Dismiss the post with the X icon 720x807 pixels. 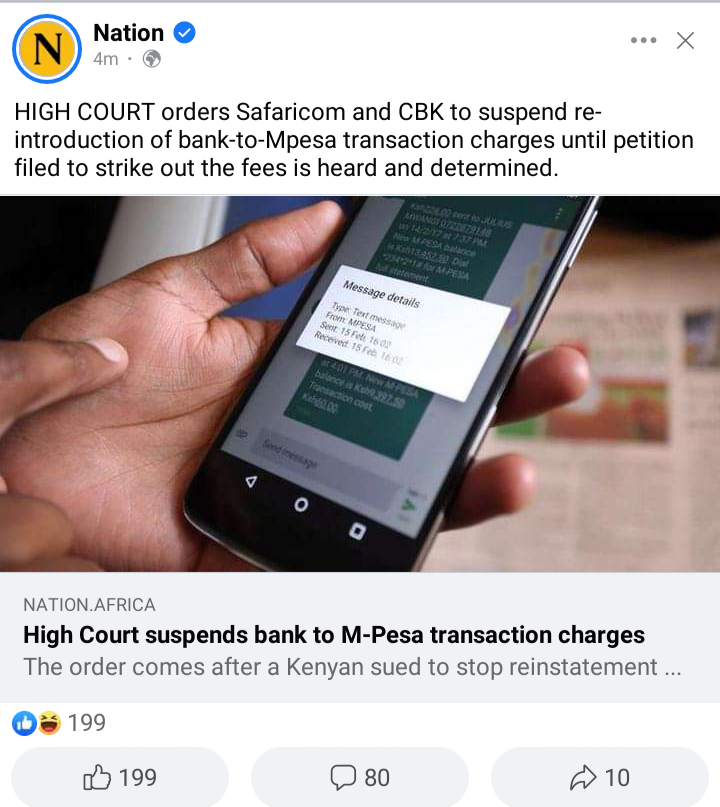pos(686,40)
